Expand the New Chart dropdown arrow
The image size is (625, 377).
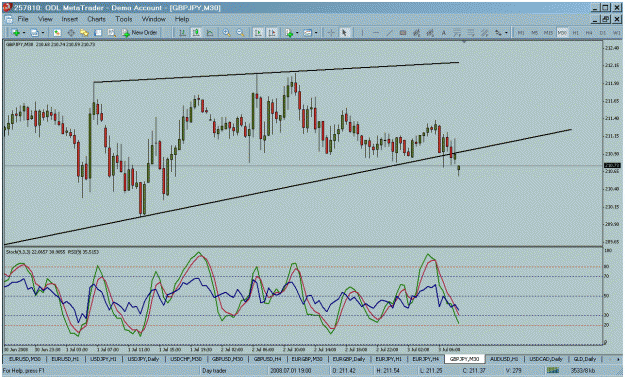pyautogui.click(x=24, y=33)
